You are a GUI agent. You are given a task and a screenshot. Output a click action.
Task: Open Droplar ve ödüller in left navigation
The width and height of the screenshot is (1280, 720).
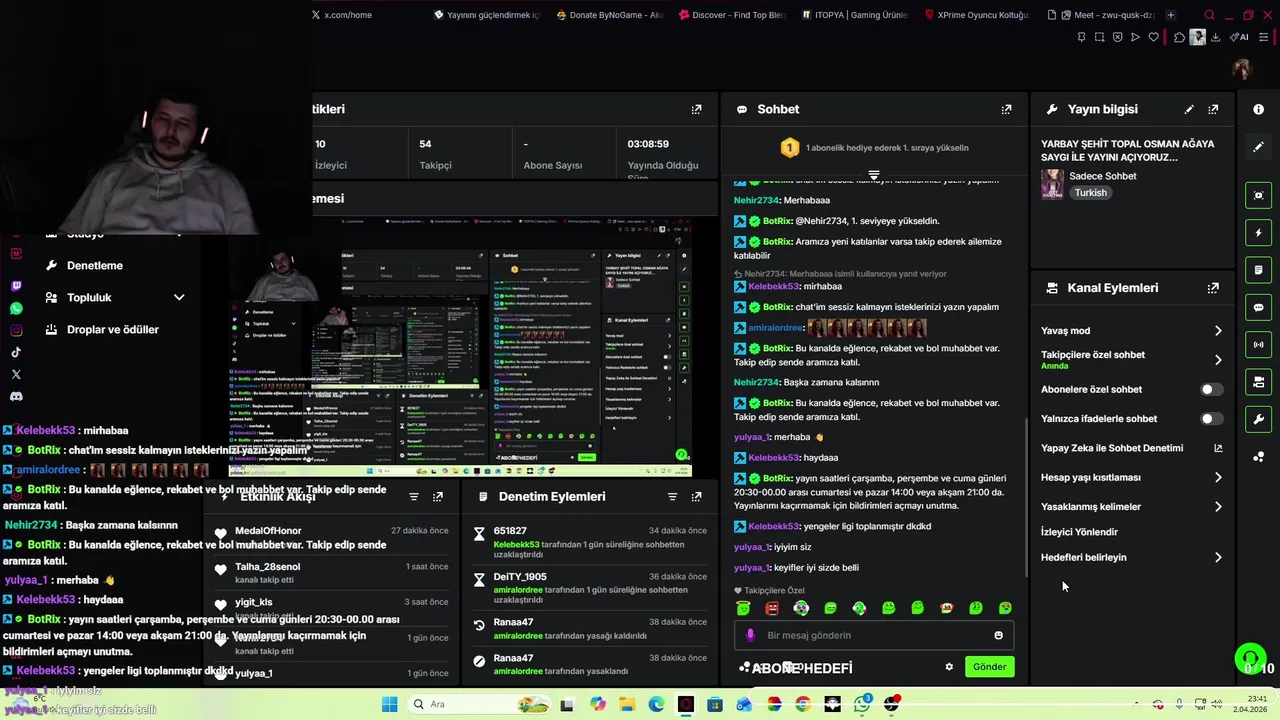coord(112,330)
